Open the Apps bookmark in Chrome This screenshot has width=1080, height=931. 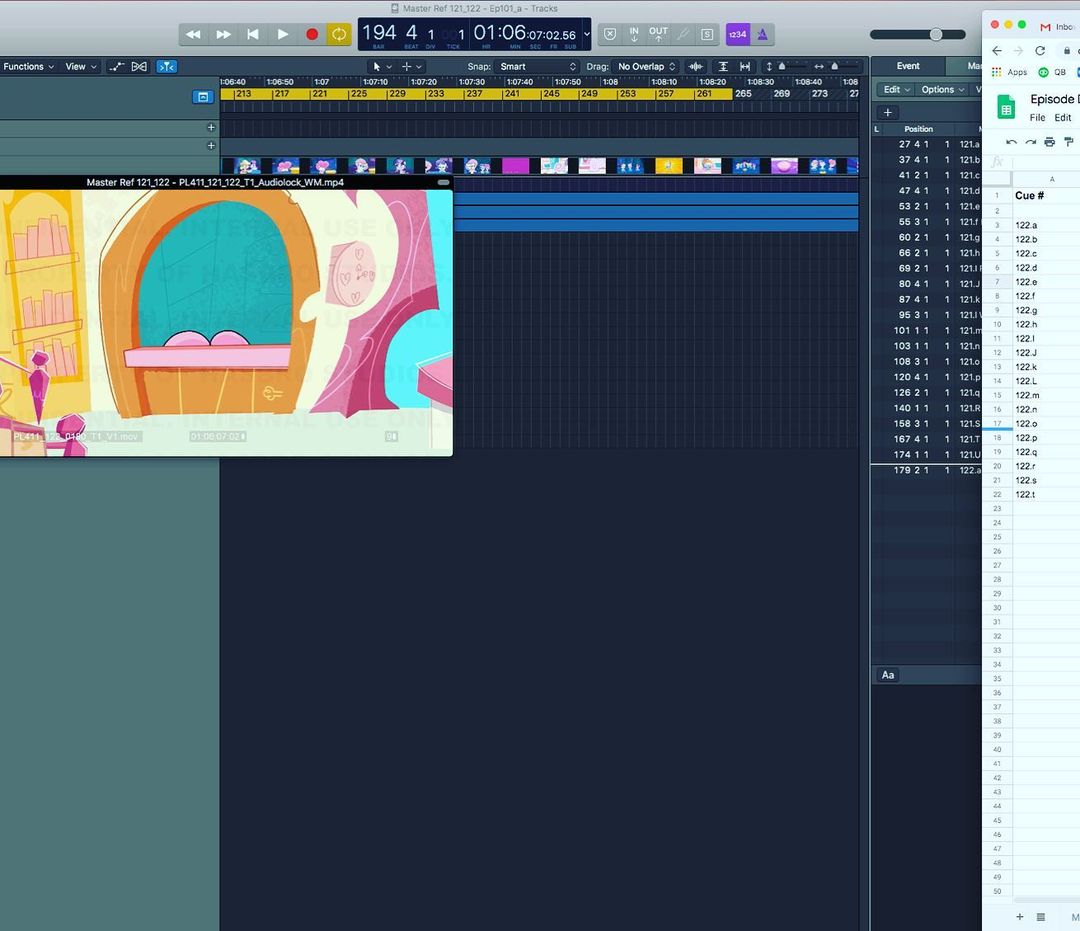1010,72
